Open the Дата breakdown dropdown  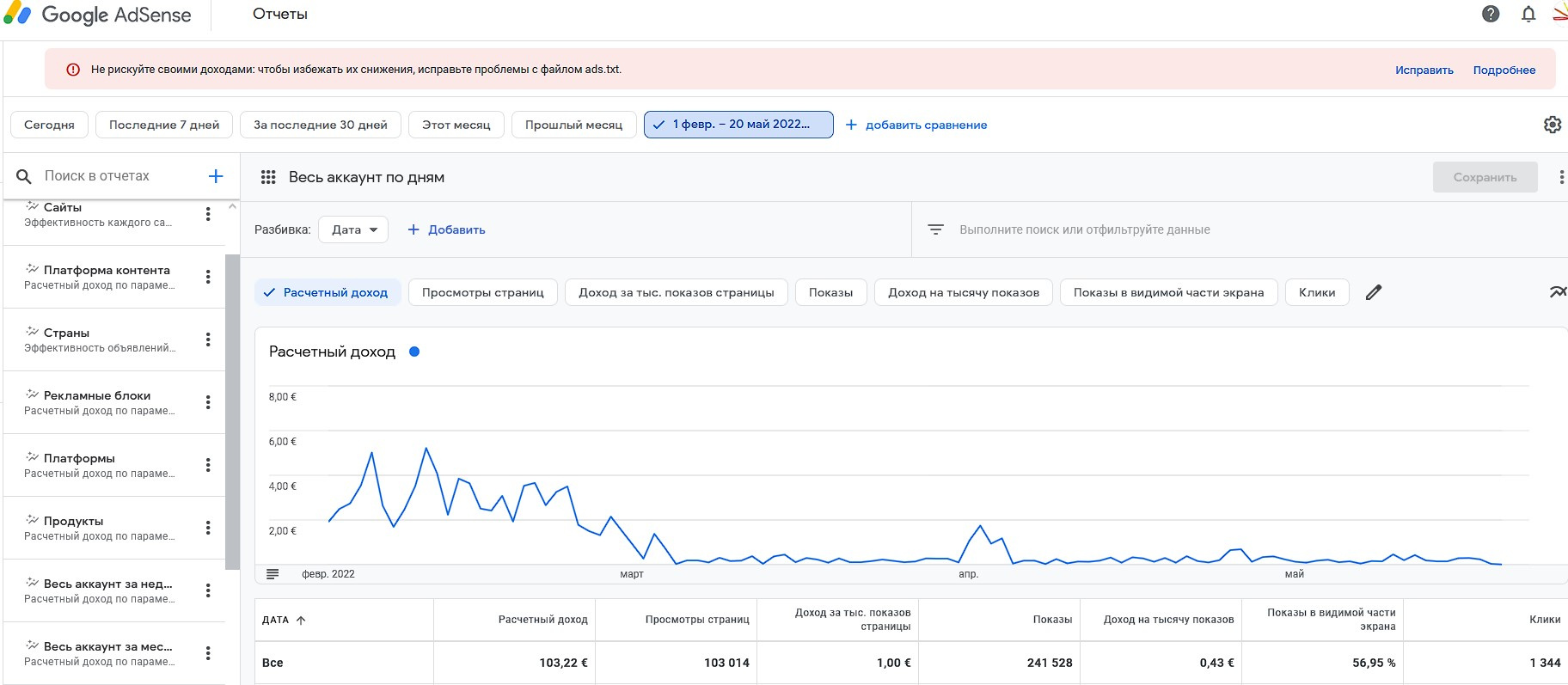coord(353,229)
